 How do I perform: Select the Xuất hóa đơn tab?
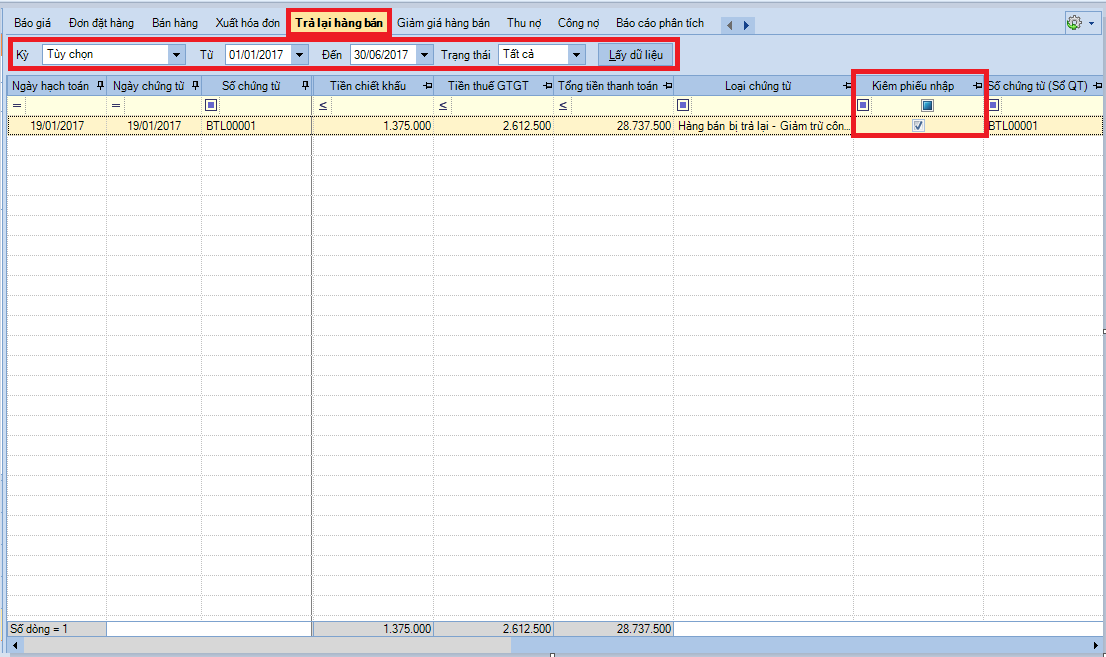coord(248,23)
